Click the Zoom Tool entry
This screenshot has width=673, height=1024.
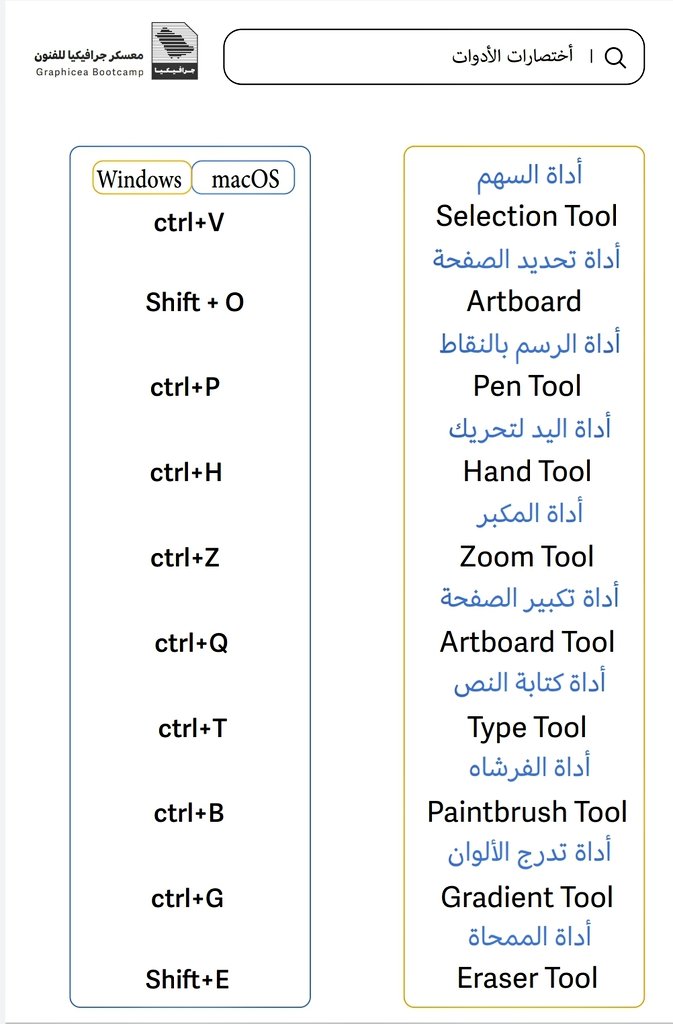click(527, 557)
